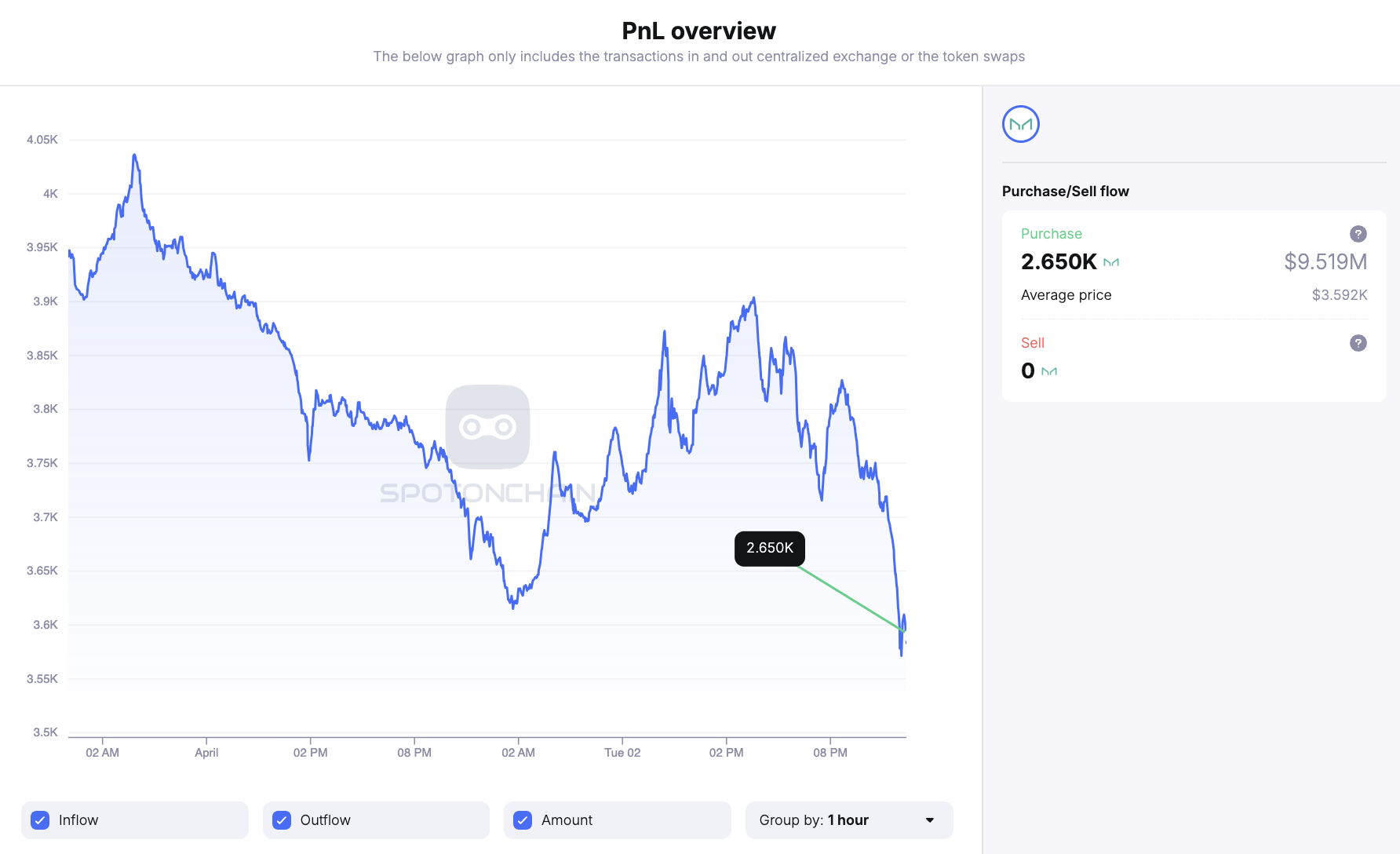The height and width of the screenshot is (854, 1400).
Task: Click the Group by dropdown arrow
Action: coord(930,820)
